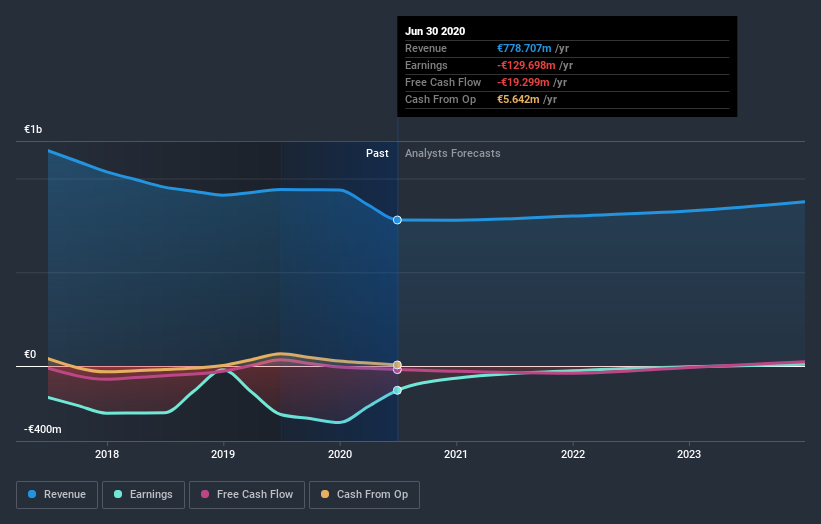This screenshot has width=821, height=524.
Task: Click the pink Free Cash Flow data point
Action: pos(397,370)
